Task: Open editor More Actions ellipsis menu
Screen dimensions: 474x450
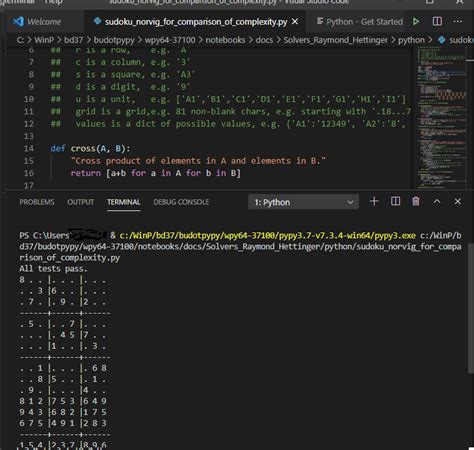Action: pos(458,22)
